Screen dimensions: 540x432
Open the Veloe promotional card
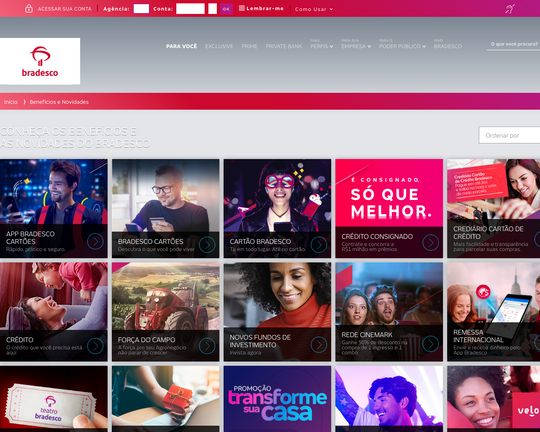coord(494,399)
